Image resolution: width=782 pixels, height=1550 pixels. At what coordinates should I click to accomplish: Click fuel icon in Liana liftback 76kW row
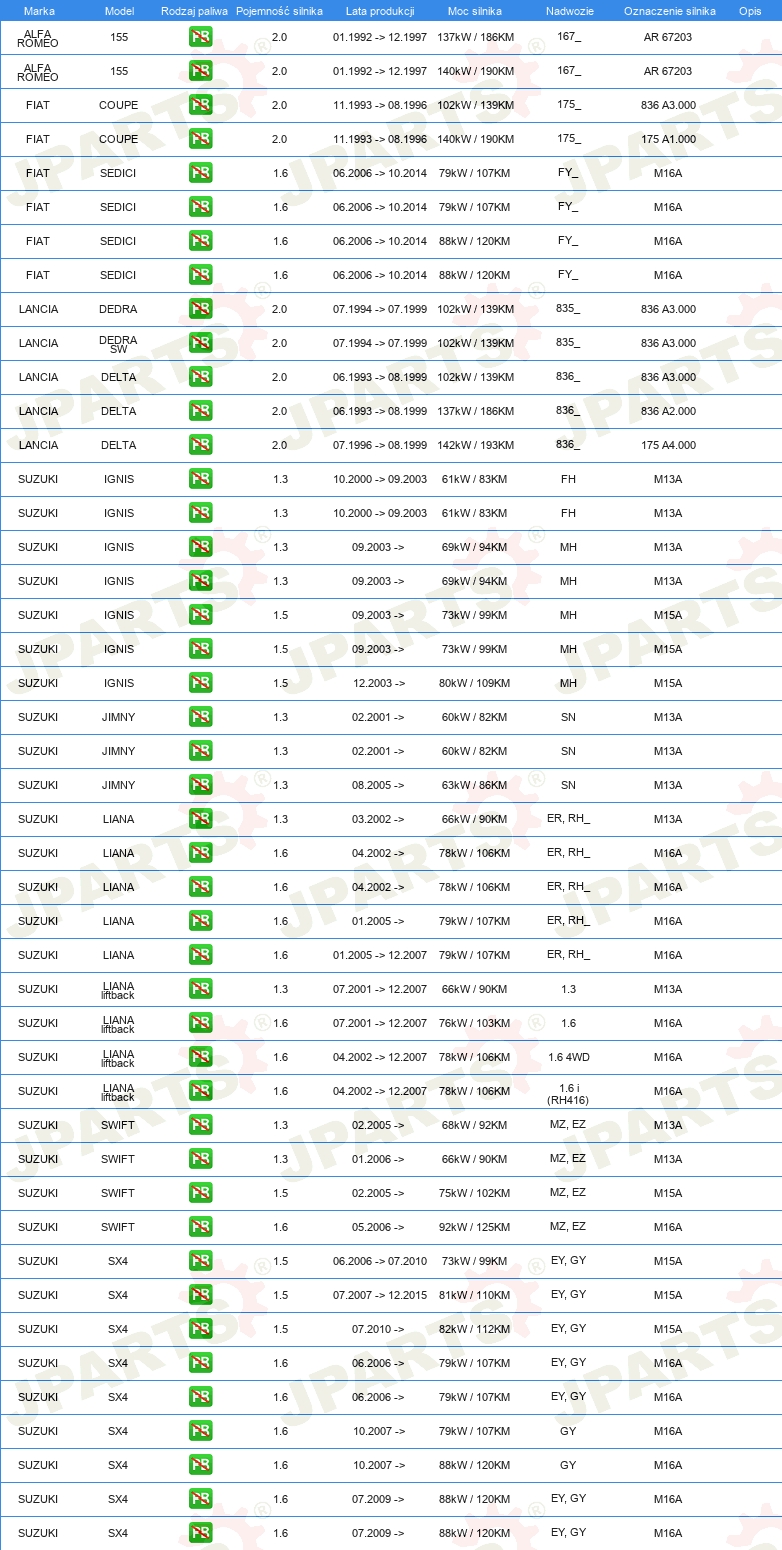200,1023
